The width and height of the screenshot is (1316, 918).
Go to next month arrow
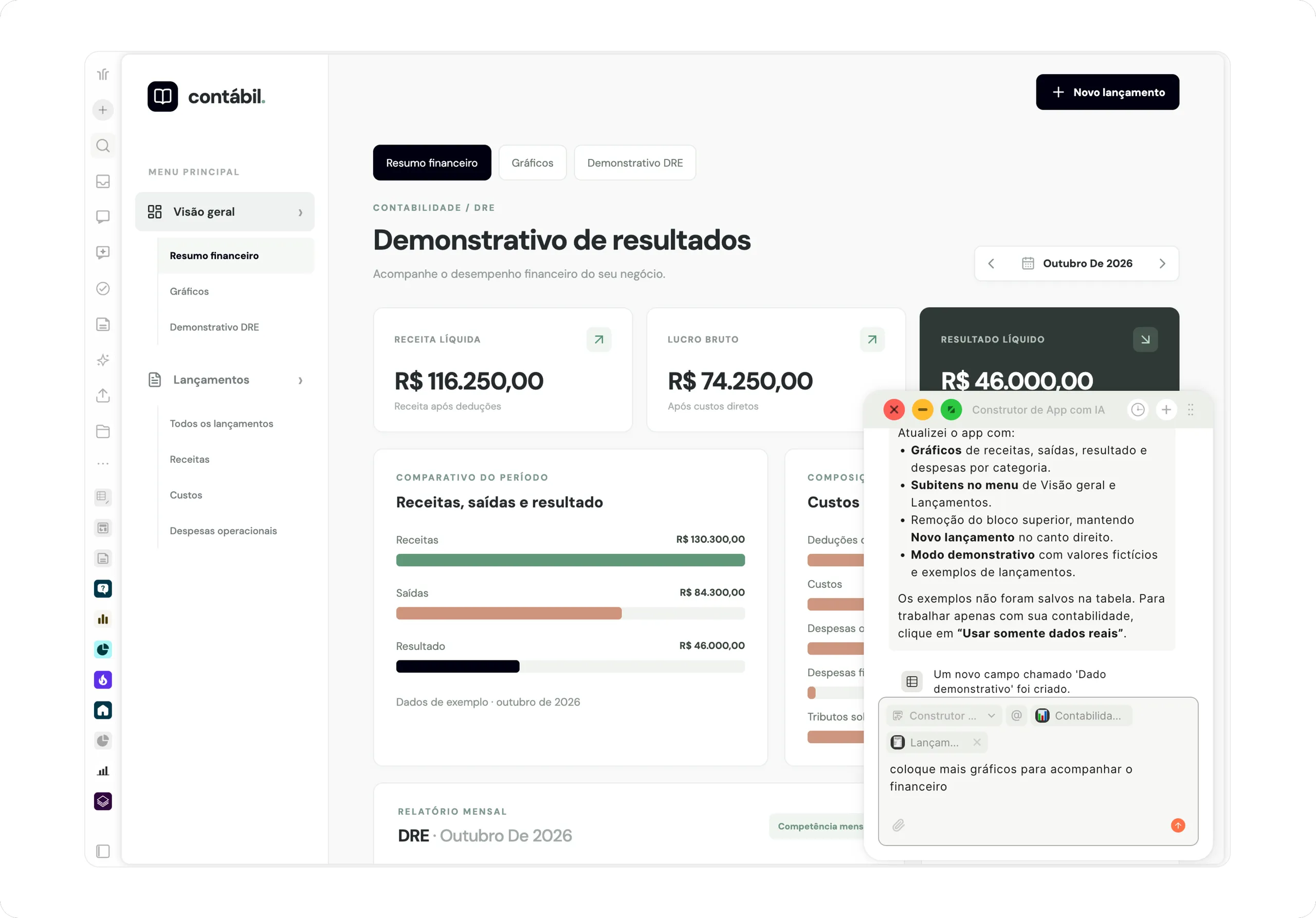coord(1162,263)
